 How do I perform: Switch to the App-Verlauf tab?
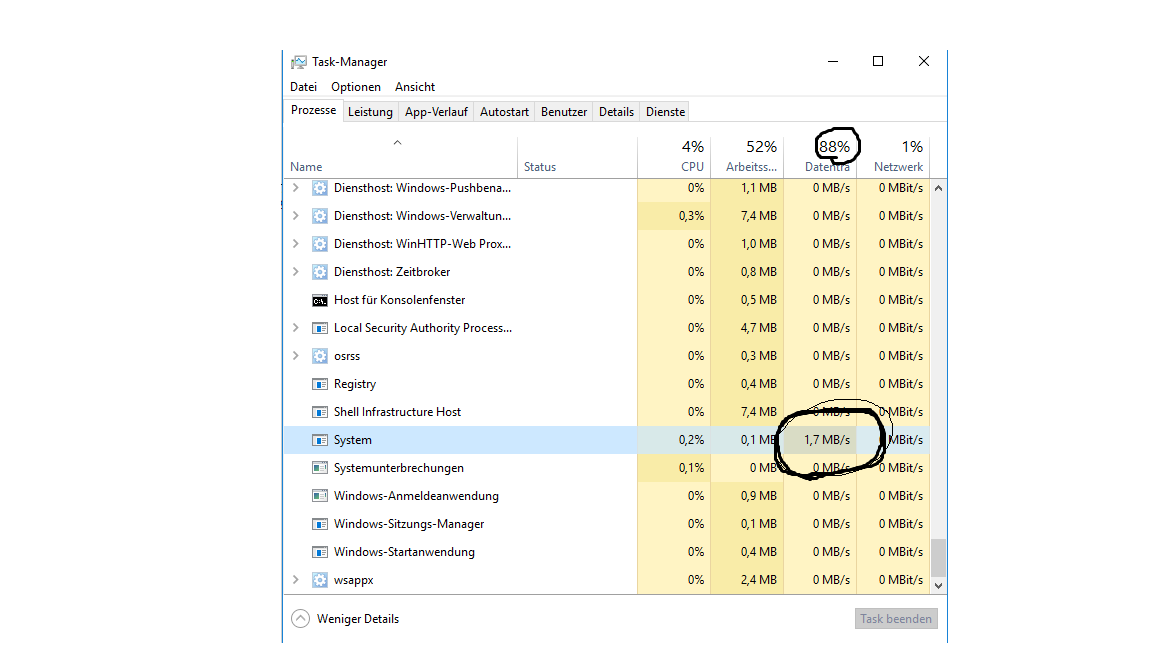436,112
